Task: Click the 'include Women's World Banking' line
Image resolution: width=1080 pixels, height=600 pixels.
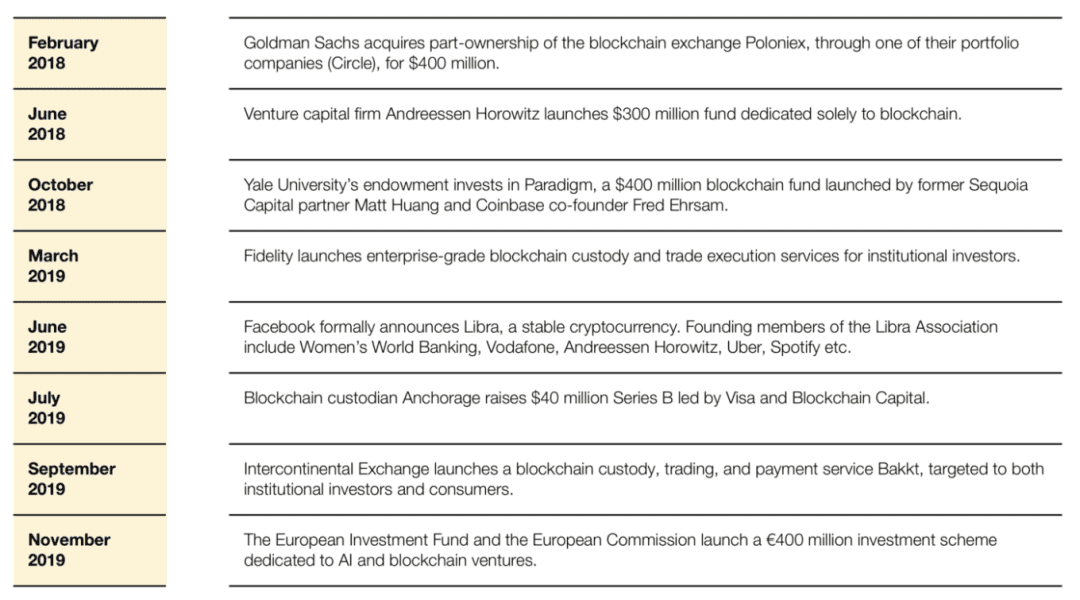Action: (547, 347)
